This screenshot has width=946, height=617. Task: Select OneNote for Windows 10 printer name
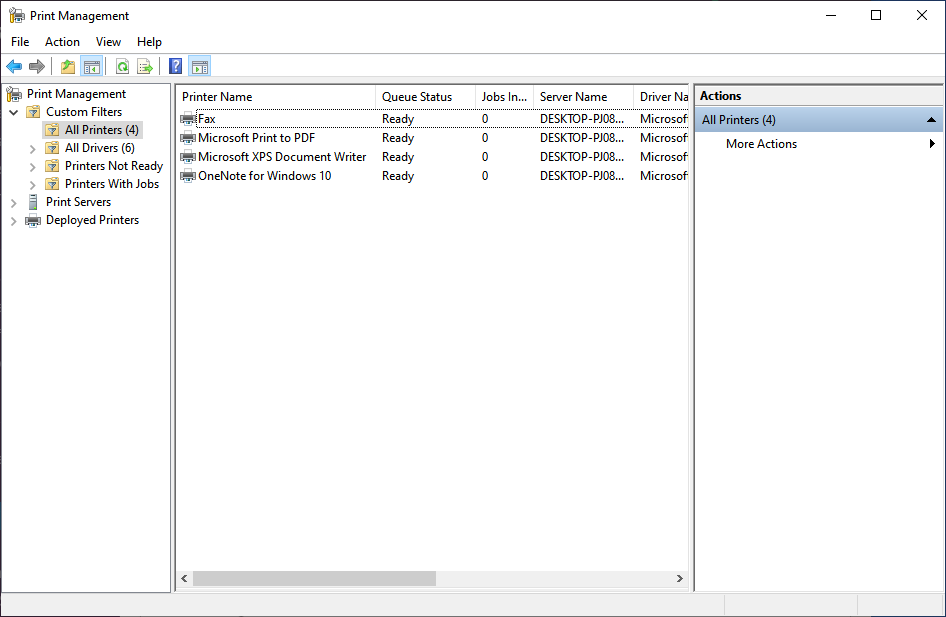point(264,176)
